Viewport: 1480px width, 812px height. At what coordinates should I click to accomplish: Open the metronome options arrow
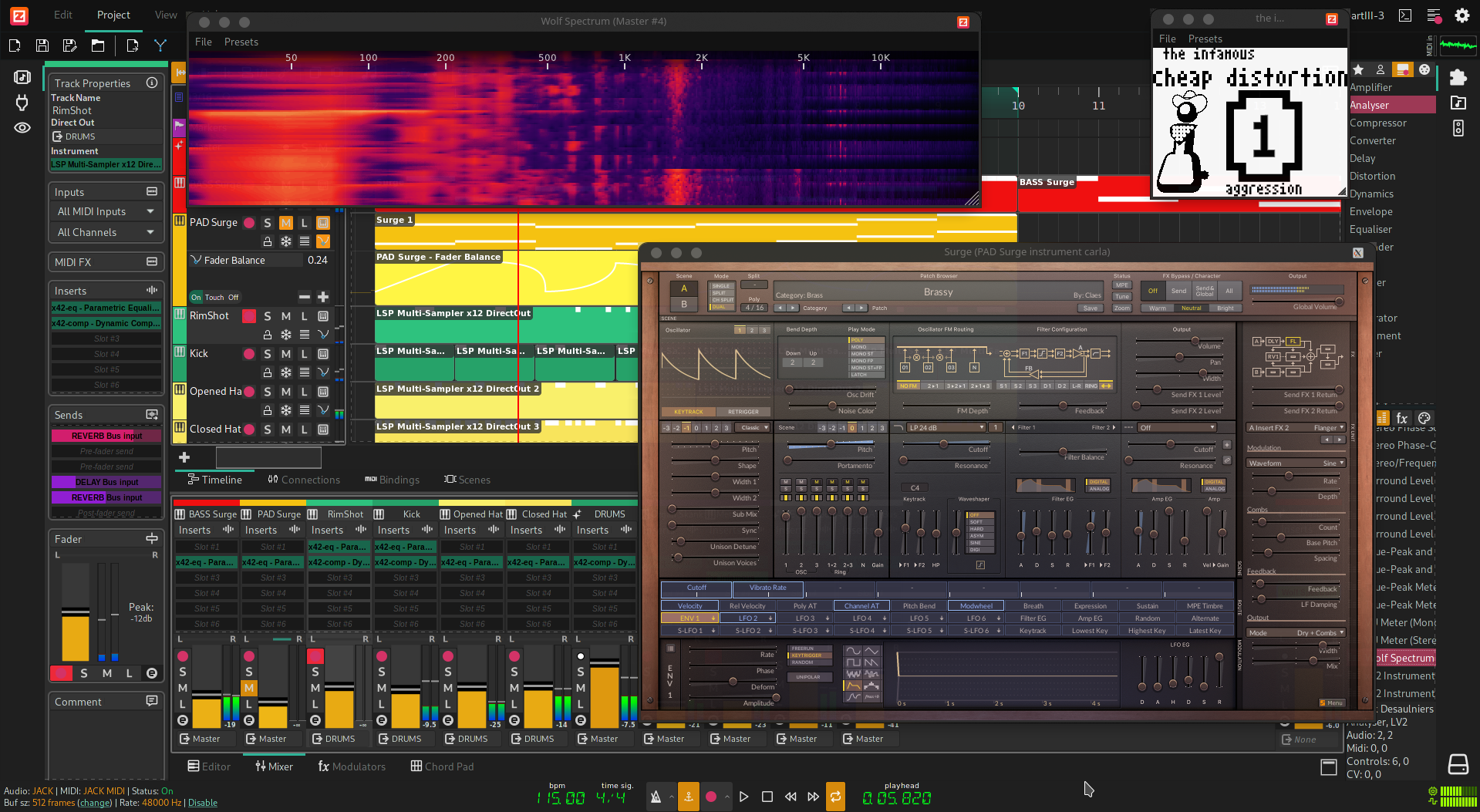pos(671,797)
